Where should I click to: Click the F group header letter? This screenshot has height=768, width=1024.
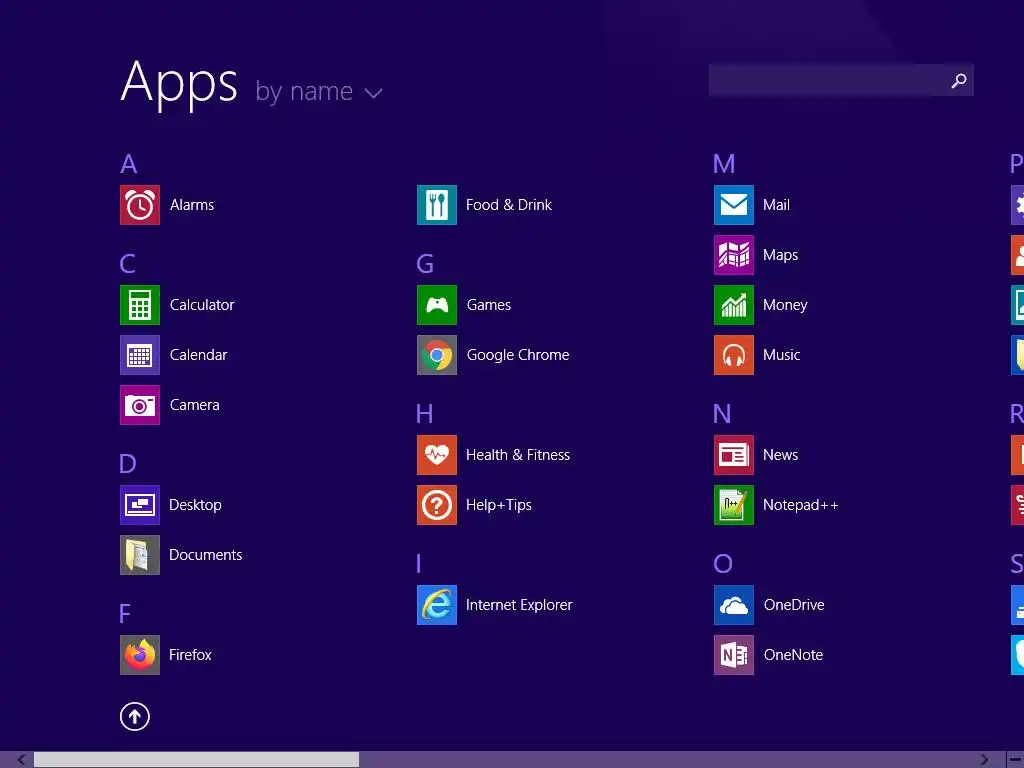click(125, 614)
